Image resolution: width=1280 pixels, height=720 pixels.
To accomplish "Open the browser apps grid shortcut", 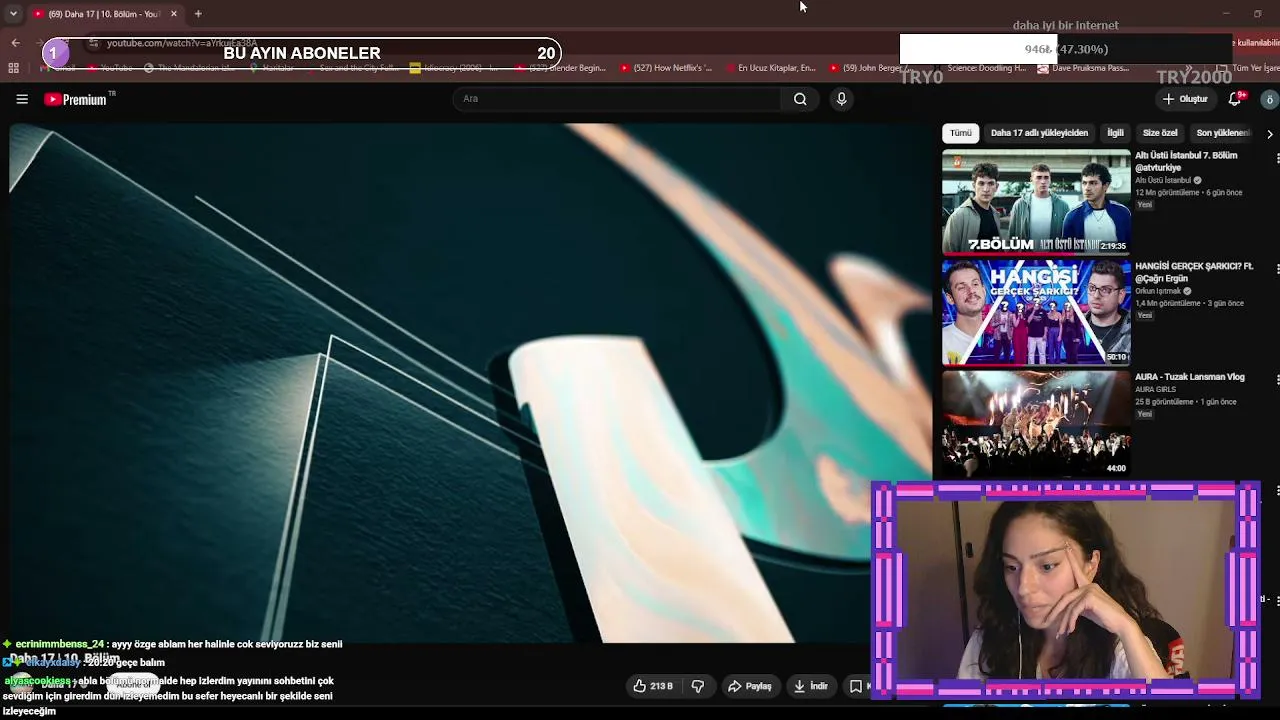I will (x=13, y=68).
